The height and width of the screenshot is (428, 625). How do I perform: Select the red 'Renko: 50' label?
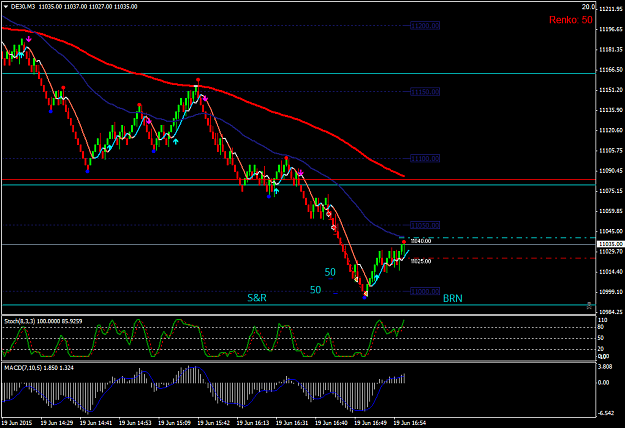click(570, 20)
